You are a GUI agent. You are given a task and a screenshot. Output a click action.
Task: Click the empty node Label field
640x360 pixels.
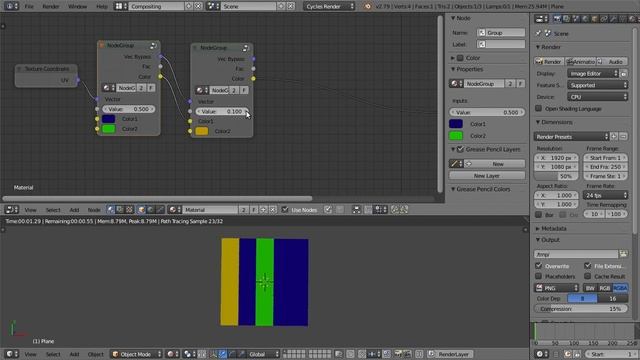[x=501, y=44]
